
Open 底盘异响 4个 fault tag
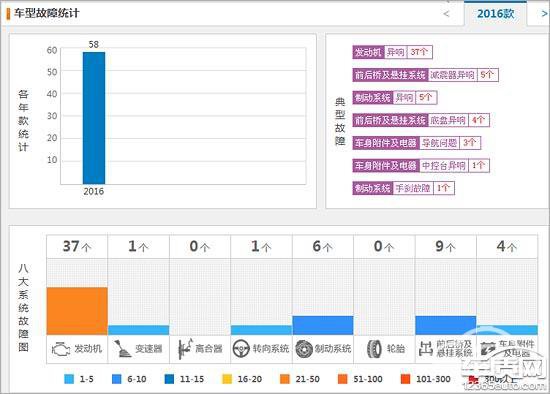click(421, 120)
